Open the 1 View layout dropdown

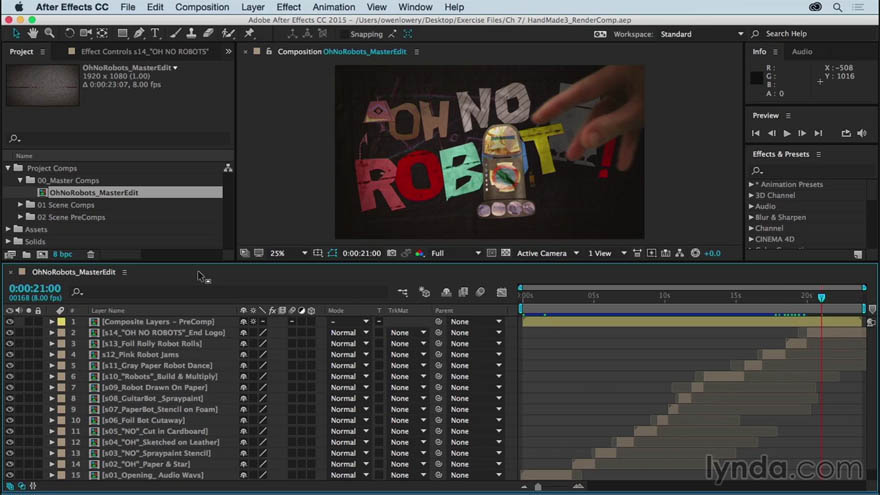click(x=607, y=253)
